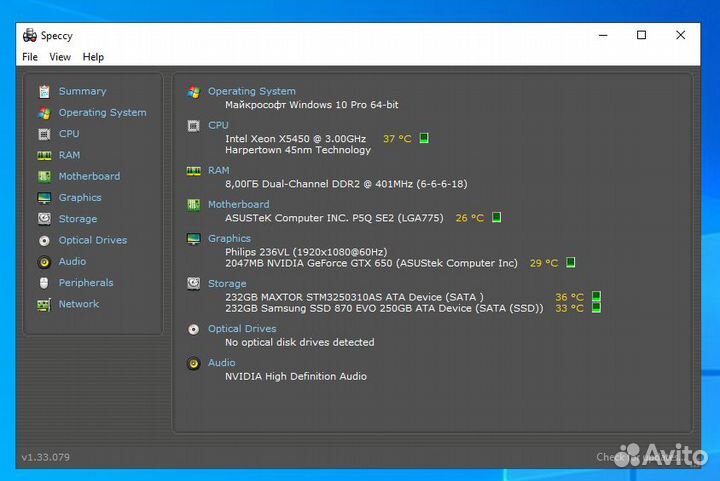
Task: Click Storage drive icon in summary pane
Action: click(x=194, y=284)
